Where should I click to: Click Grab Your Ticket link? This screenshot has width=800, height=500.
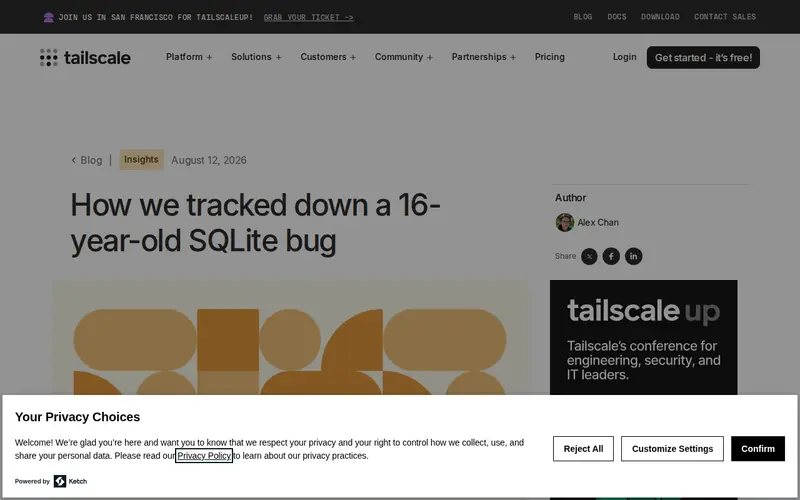(x=309, y=17)
